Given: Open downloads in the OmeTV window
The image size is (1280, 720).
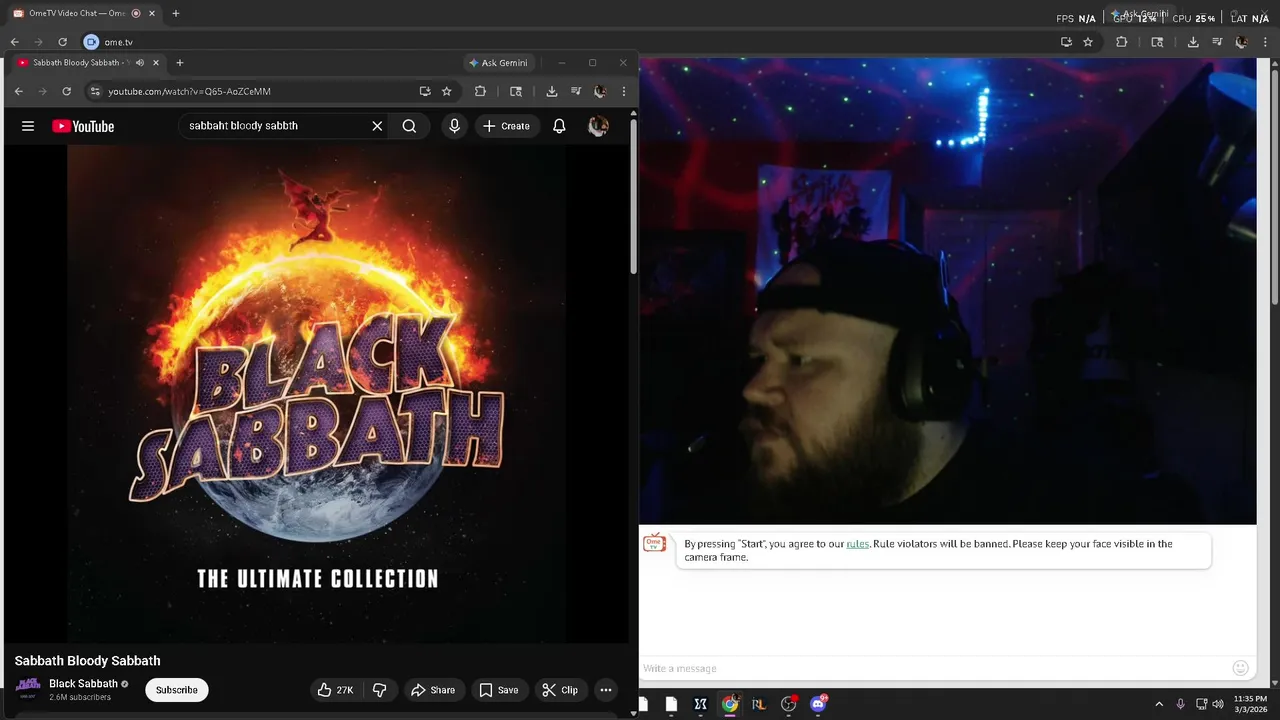Looking at the screenshot, I should 1193,42.
